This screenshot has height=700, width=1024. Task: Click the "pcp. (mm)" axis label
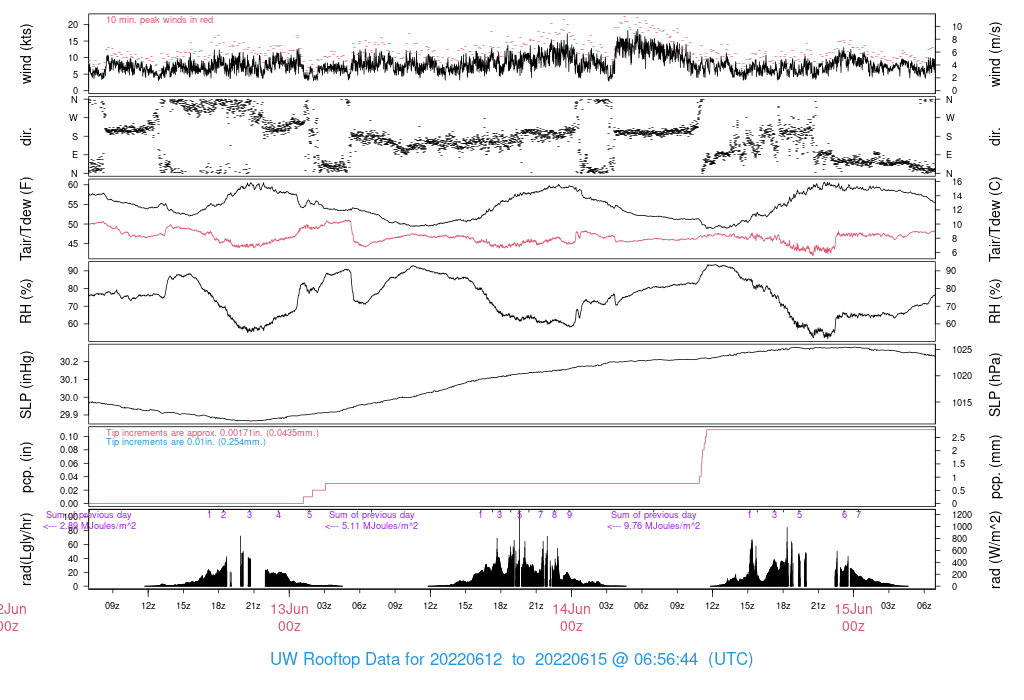(x=995, y=467)
